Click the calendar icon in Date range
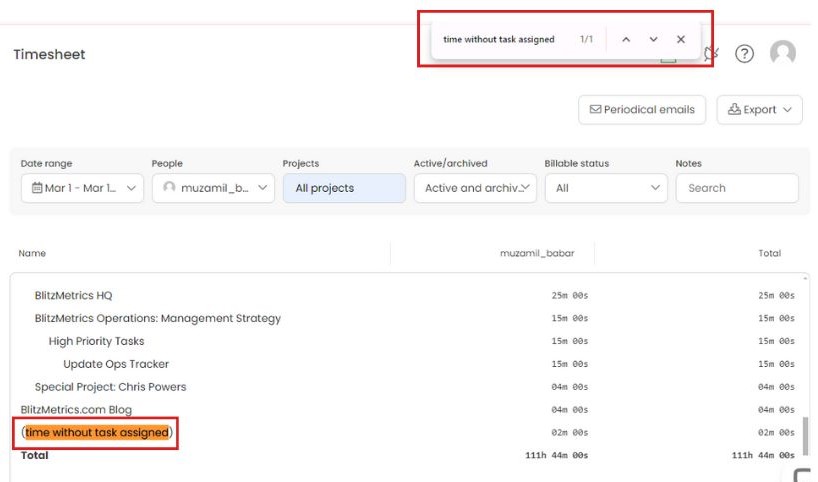Screen dimensions: 818x482 [x=37, y=188]
